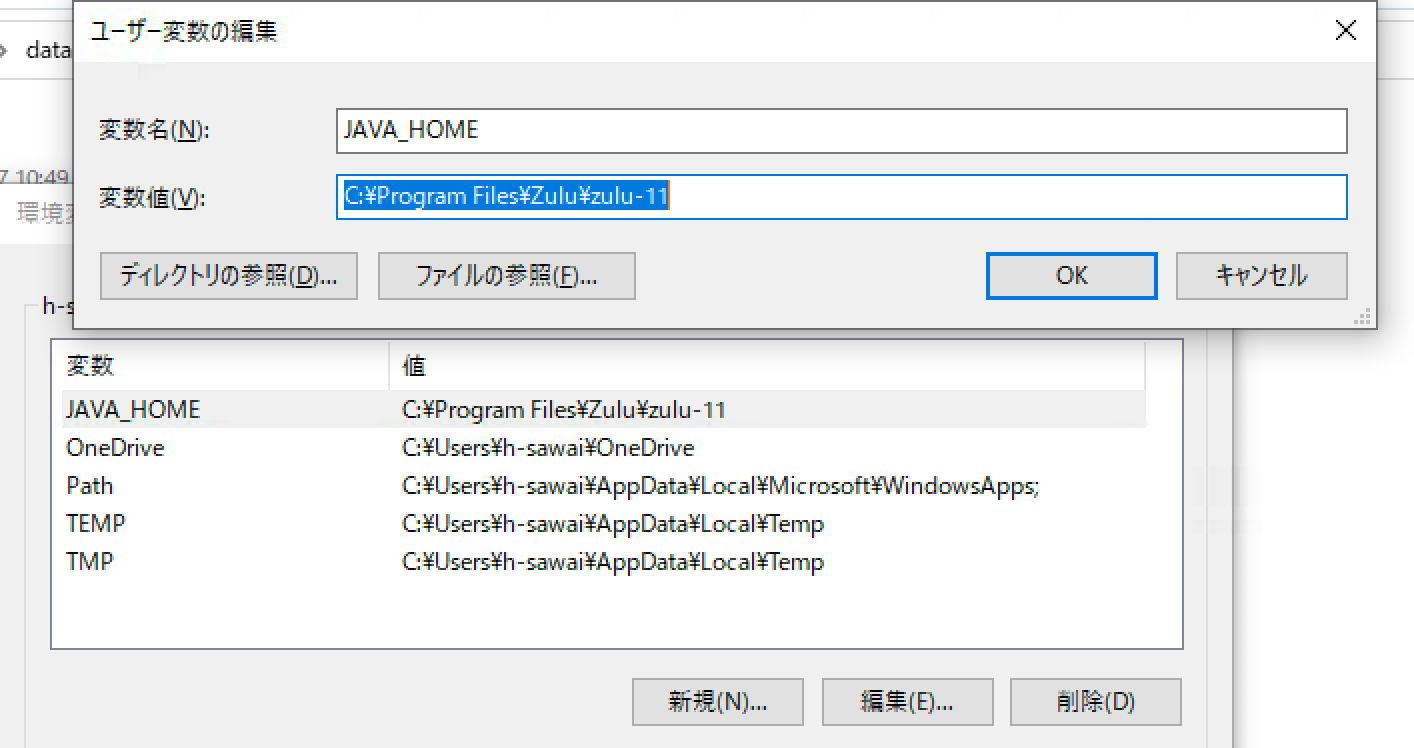Select the JAVA_HOME variable row
Viewport: 1414px width, 748px height.
pyautogui.click(x=604, y=409)
